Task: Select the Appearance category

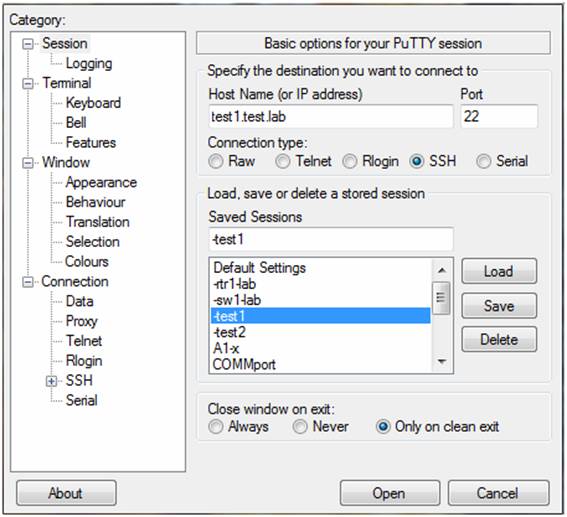Action: coord(101,183)
